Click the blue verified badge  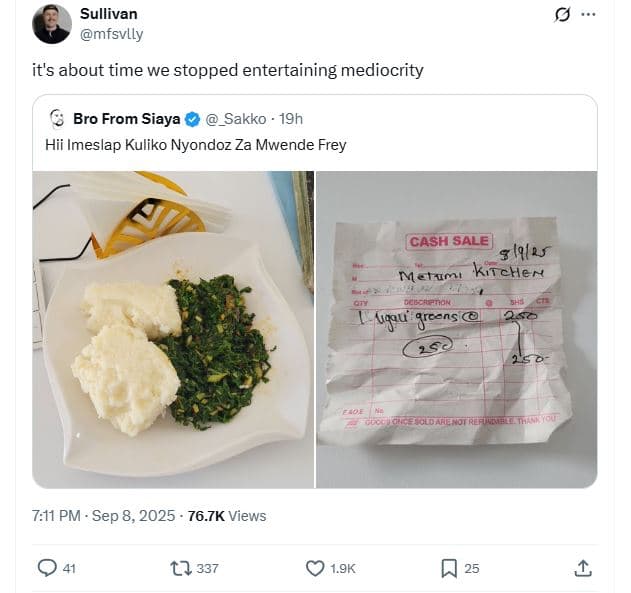(x=193, y=119)
